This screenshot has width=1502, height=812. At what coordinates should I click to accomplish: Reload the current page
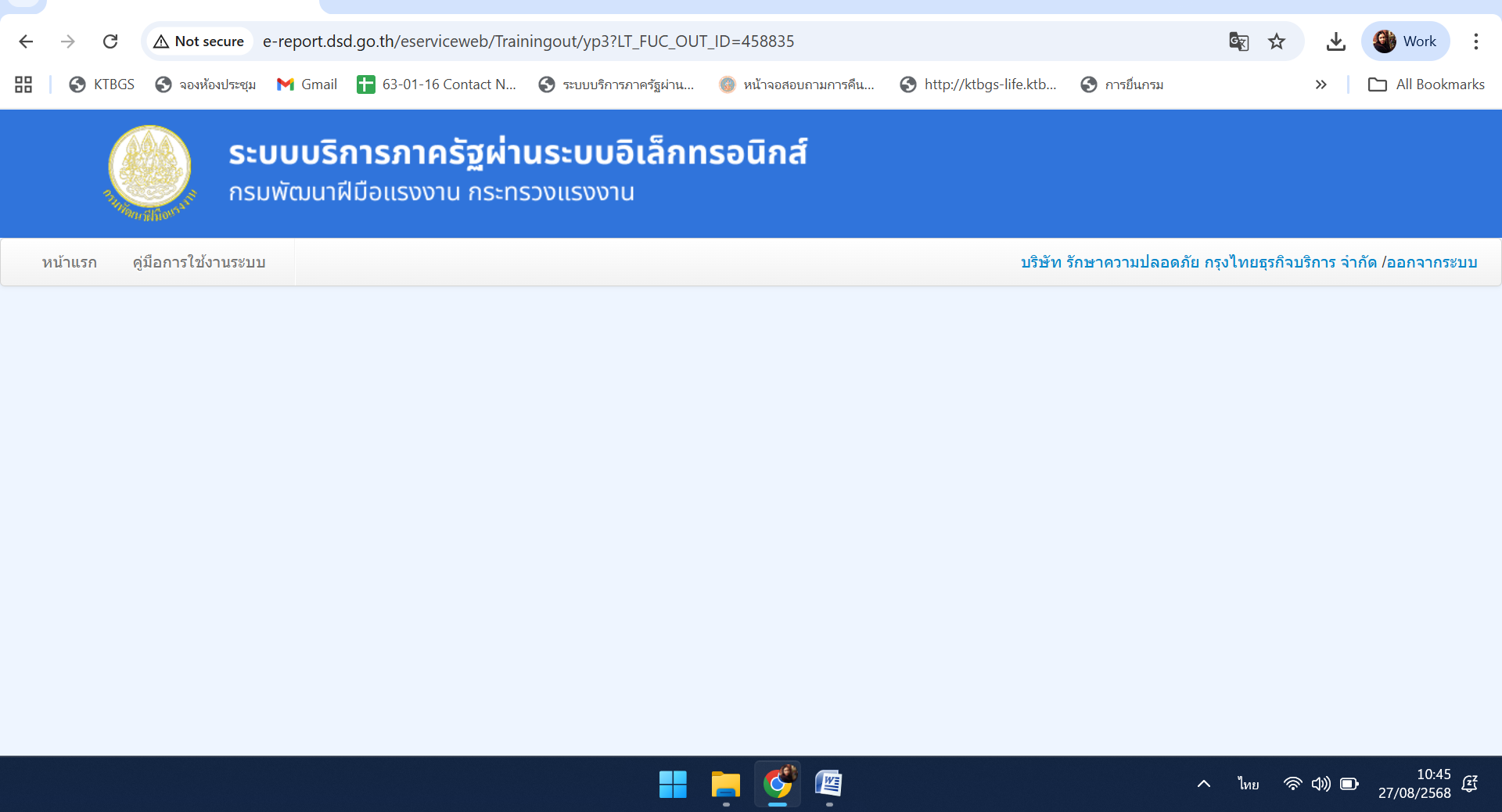[x=110, y=41]
